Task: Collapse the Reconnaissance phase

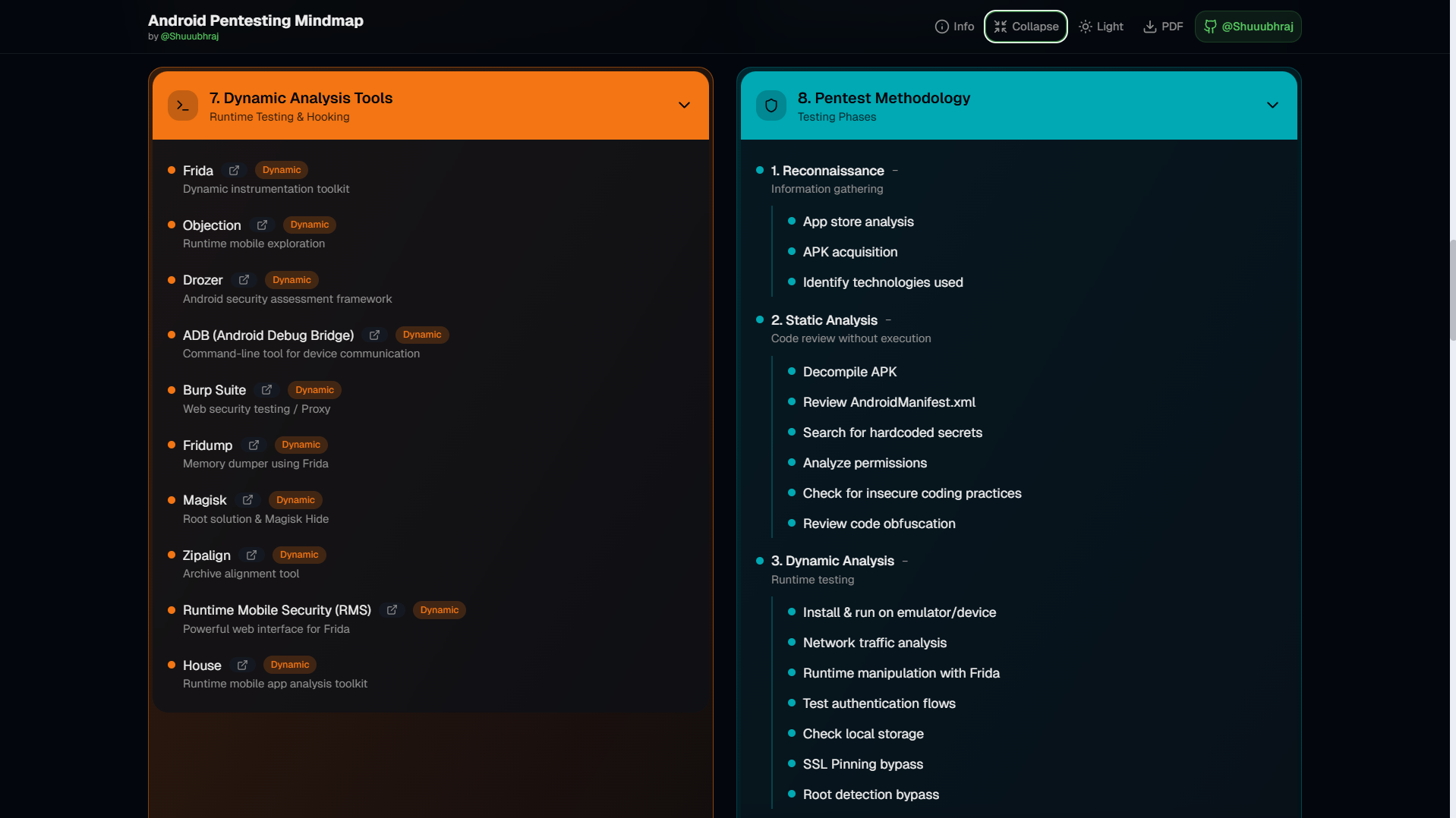Action: [x=895, y=171]
